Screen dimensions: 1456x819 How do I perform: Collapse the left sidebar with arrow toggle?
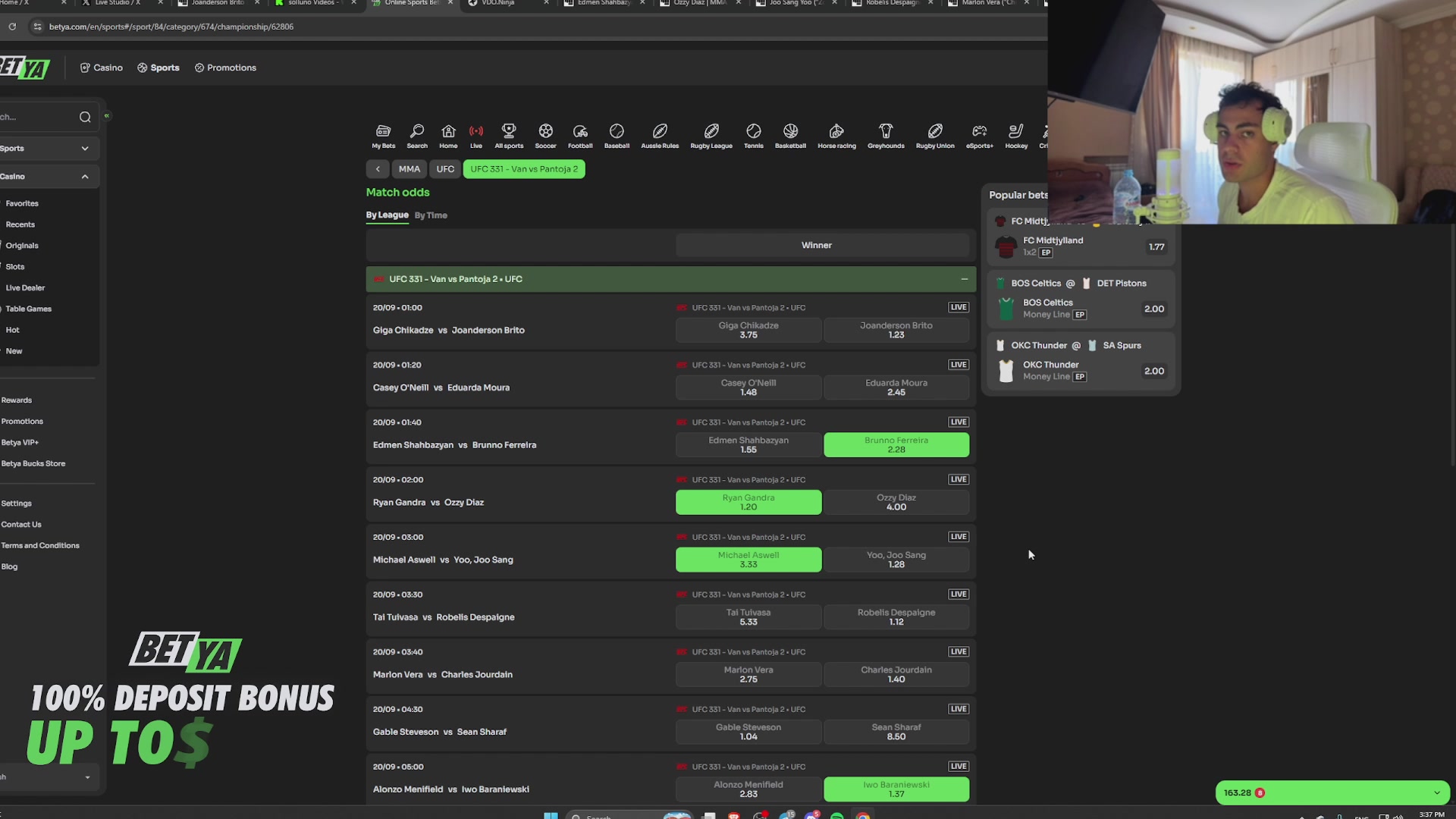pyautogui.click(x=107, y=116)
